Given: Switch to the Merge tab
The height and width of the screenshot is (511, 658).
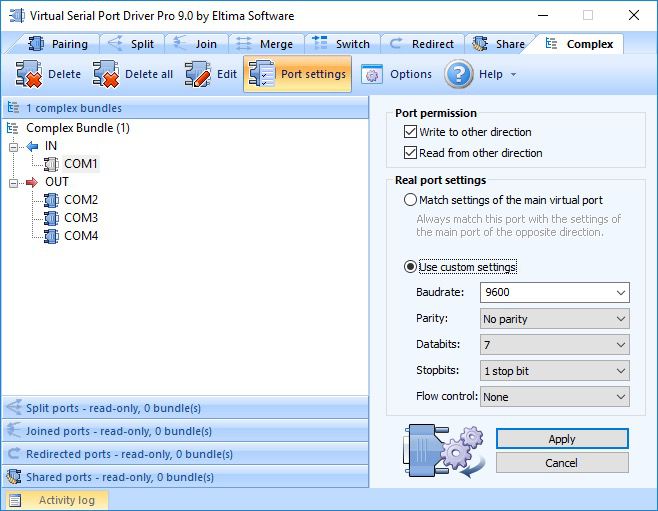Looking at the screenshot, I should pos(265,44).
